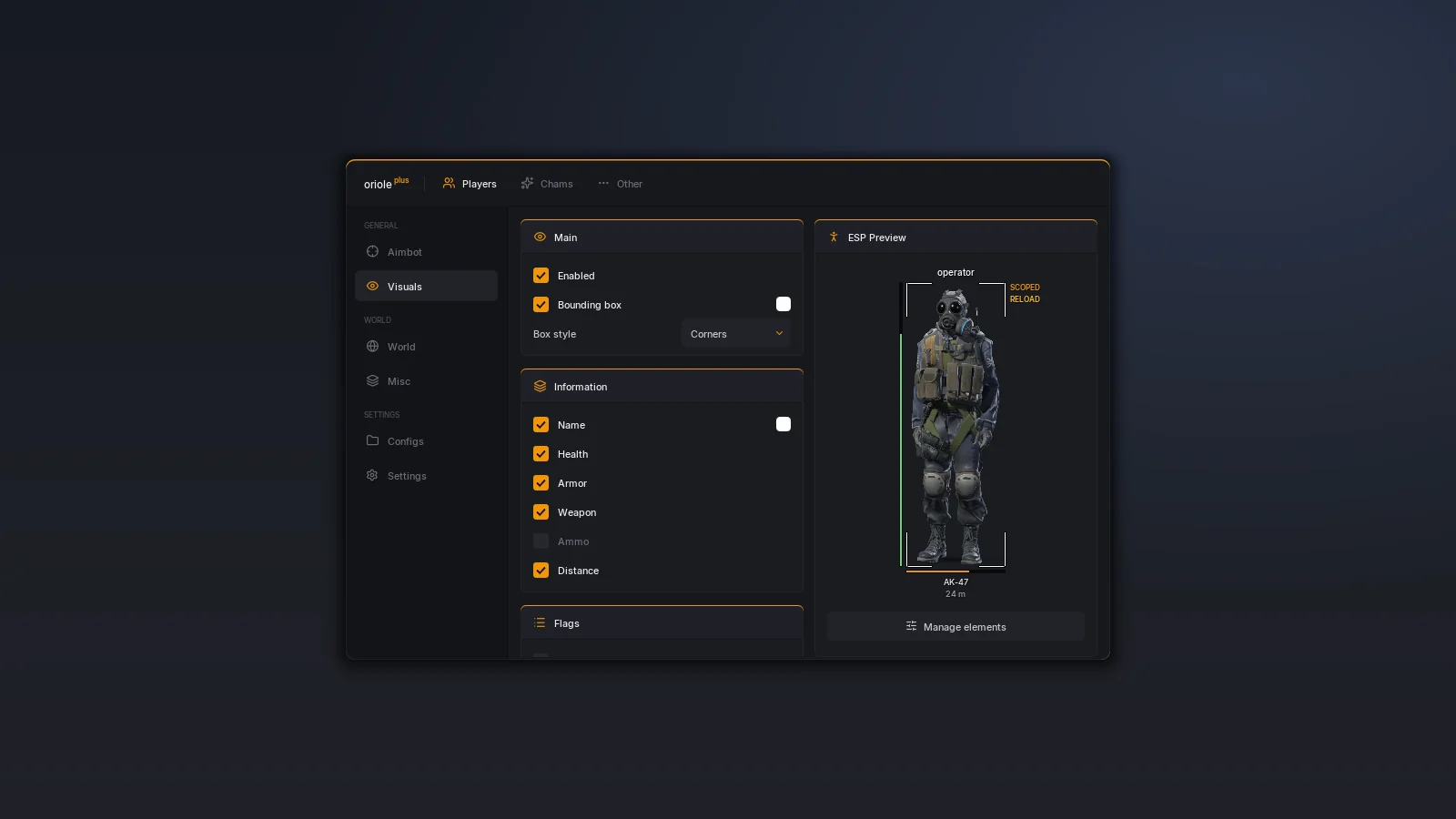This screenshot has height=819, width=1456.
Task: Click the Chams sparkle icon
Action: tap(527, 183)
